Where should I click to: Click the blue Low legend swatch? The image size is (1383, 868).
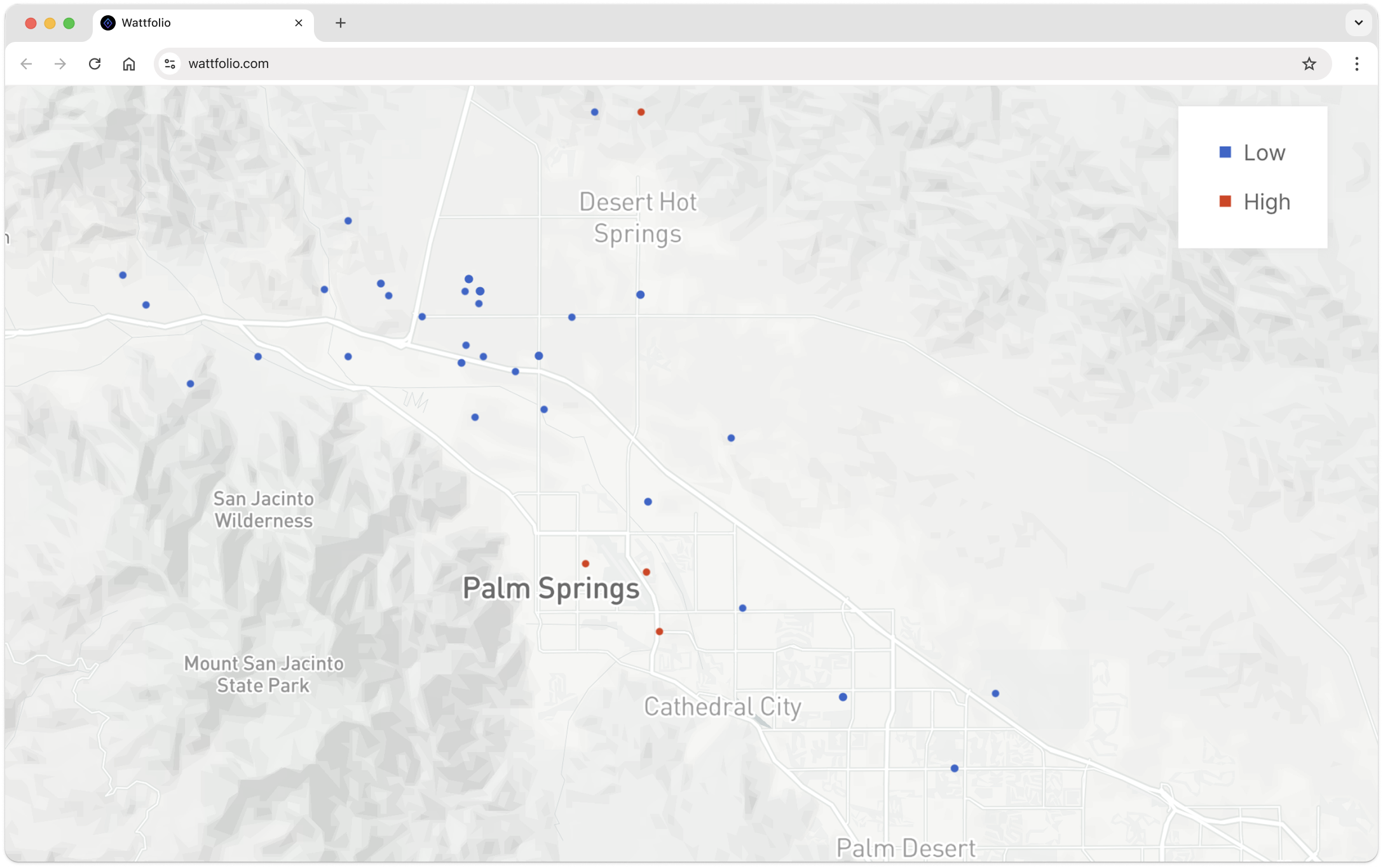click(x=1225, y=153)
